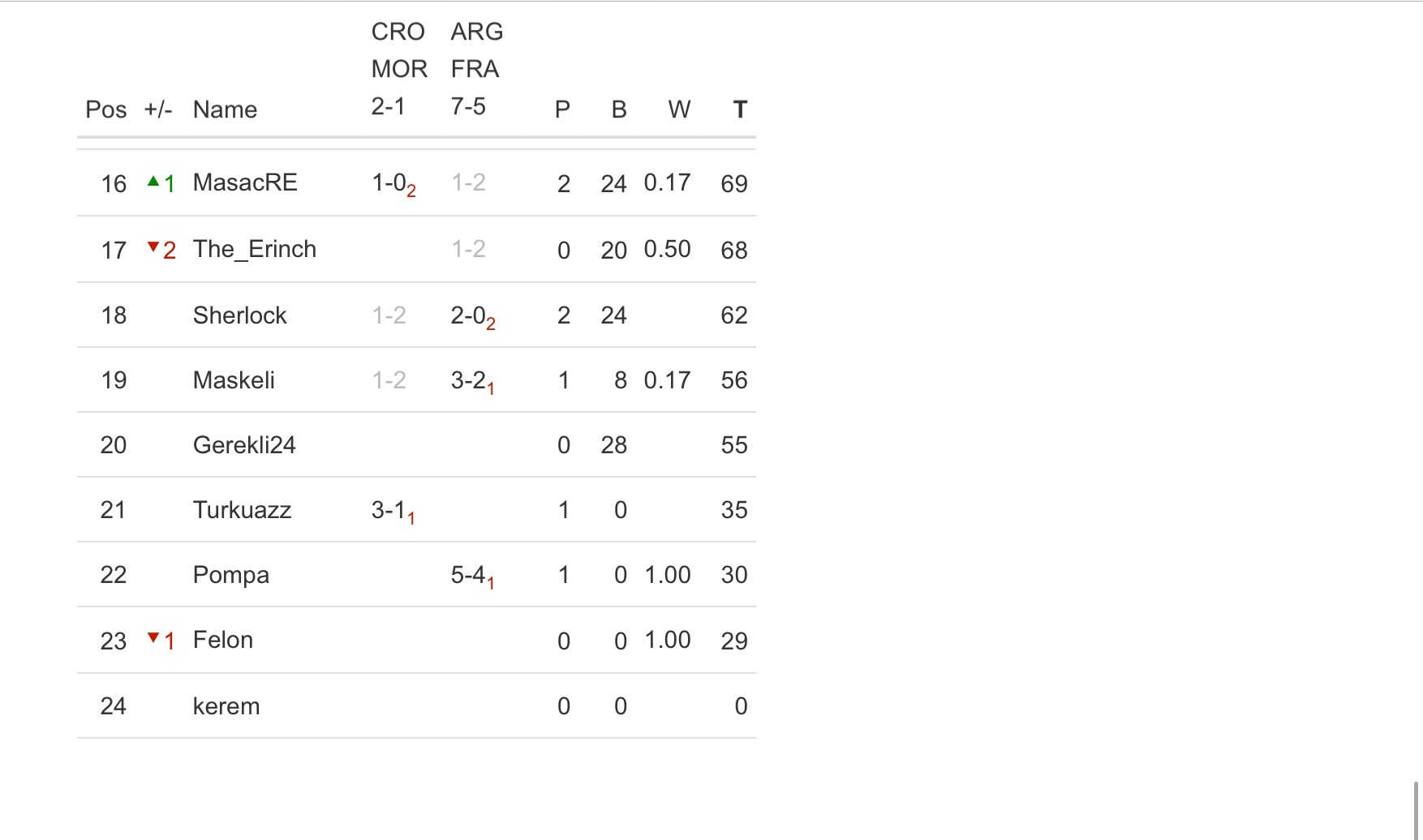Sort the table by Name header
This screenshot has width=1423, height=840.
point(225,109)
